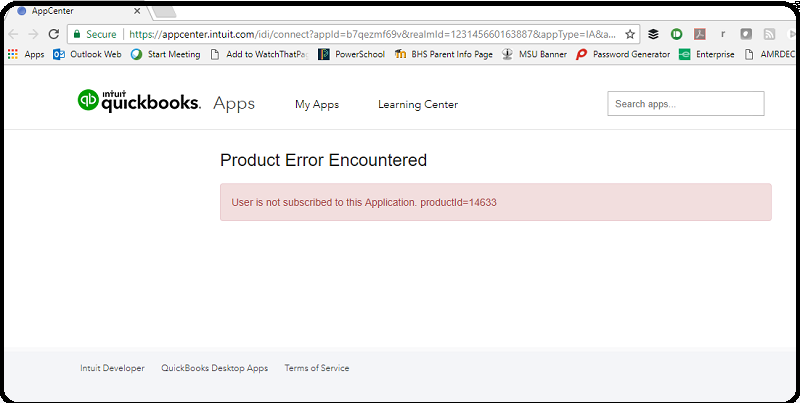
Task: Click the browser address bar URL
Action: coord(372,34)
